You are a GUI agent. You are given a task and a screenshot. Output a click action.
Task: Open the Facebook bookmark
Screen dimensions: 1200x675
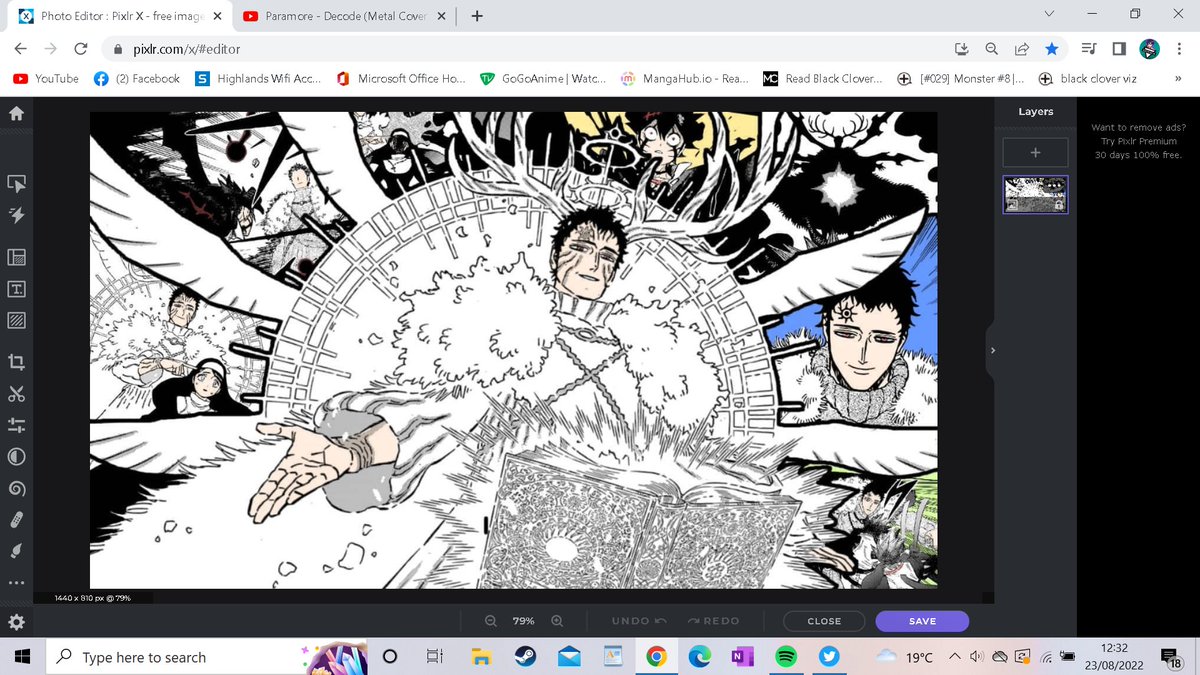pos(137,78)
